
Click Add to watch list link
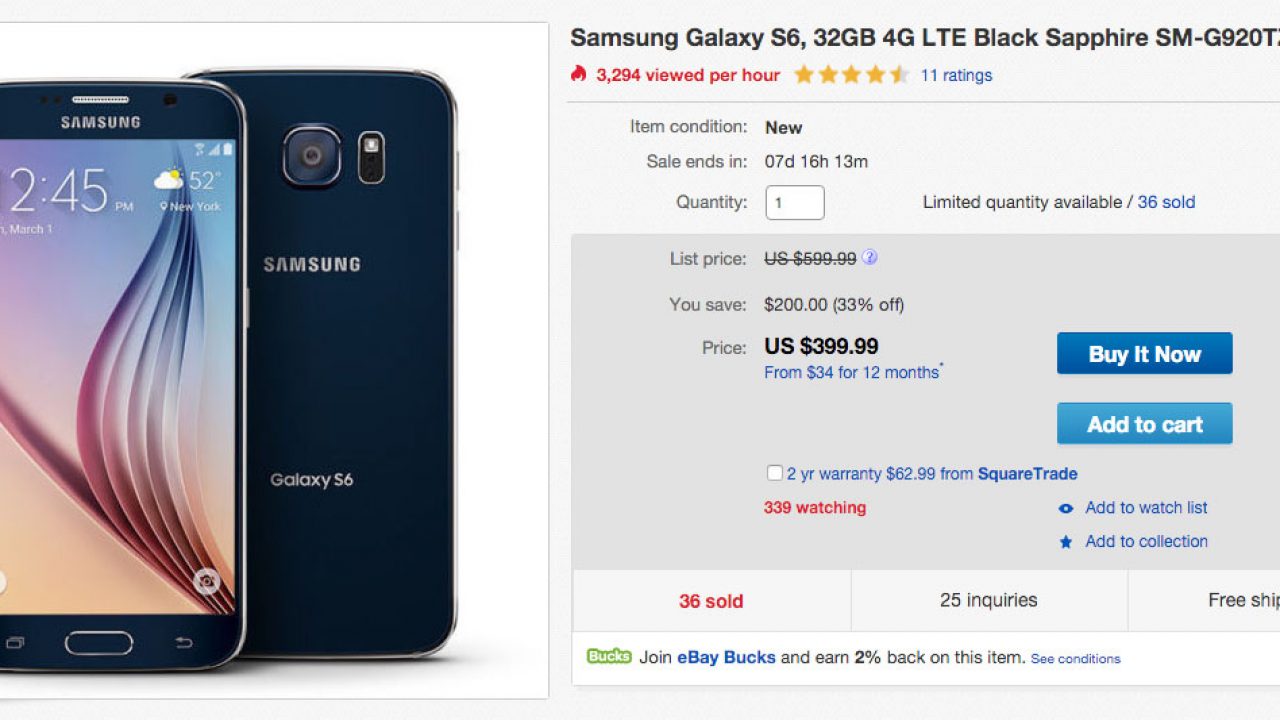point(1146,508)
